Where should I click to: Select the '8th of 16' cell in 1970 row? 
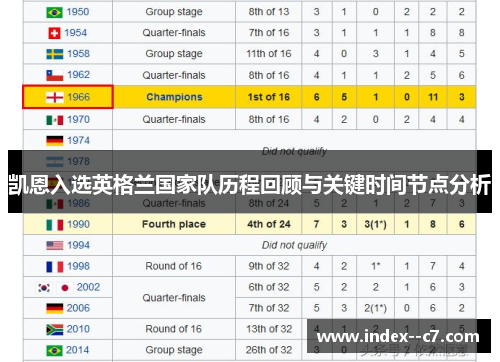click(x=268, y=119)
